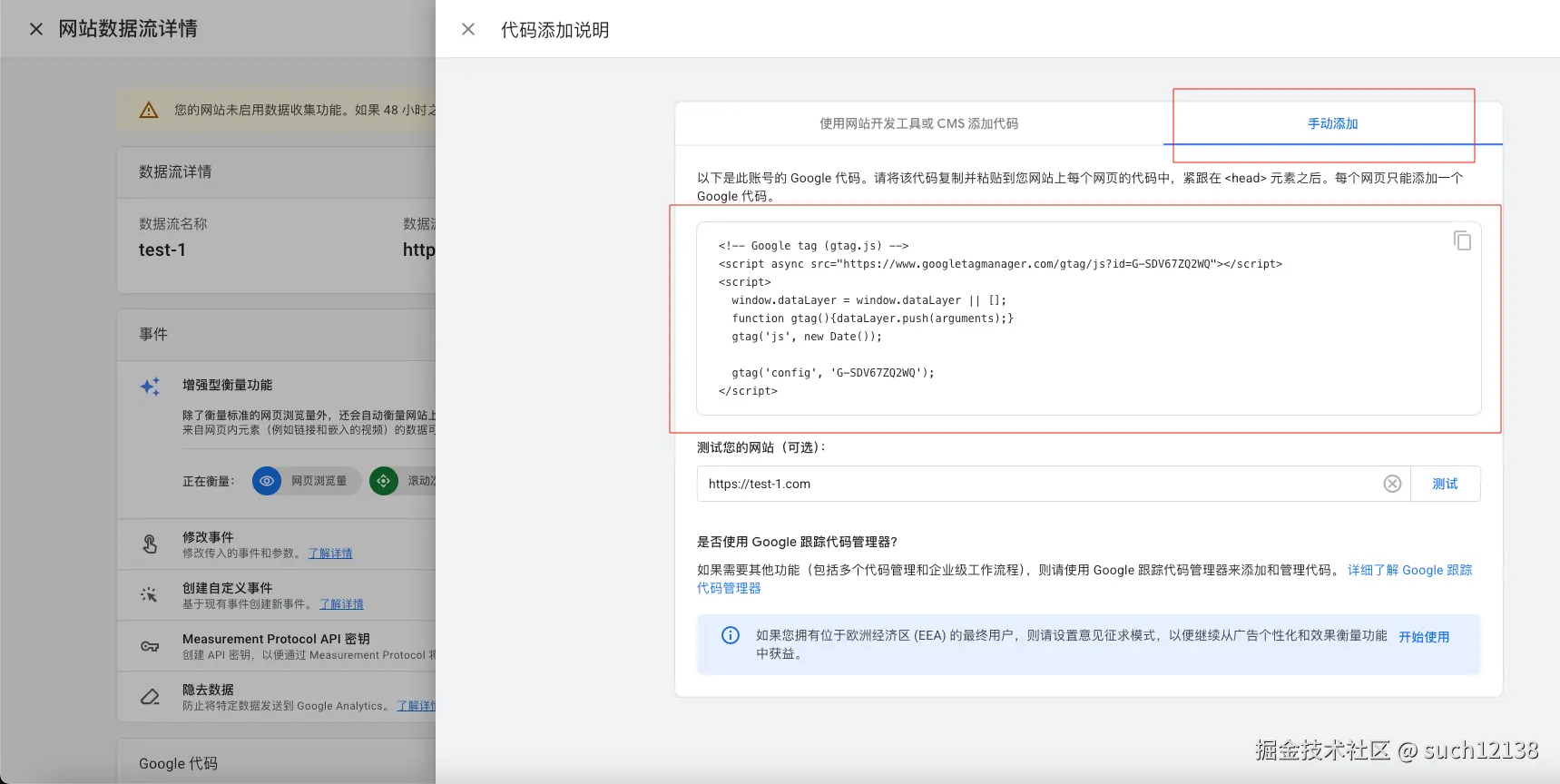Switch to 使用网站开发工具或 CMS 添加代码 tab

click(x=918, y=123)
